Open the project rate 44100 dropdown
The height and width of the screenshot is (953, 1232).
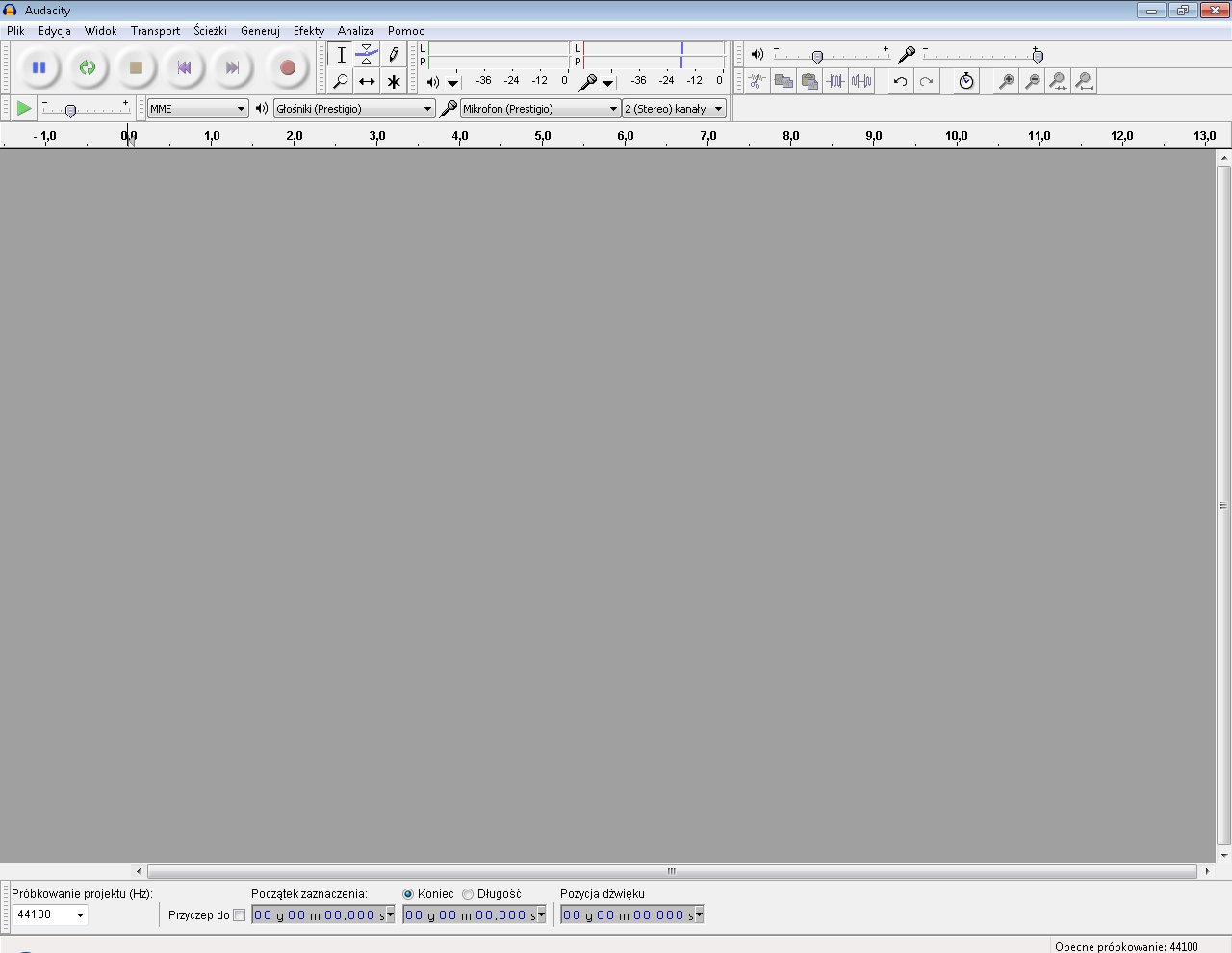80,914
